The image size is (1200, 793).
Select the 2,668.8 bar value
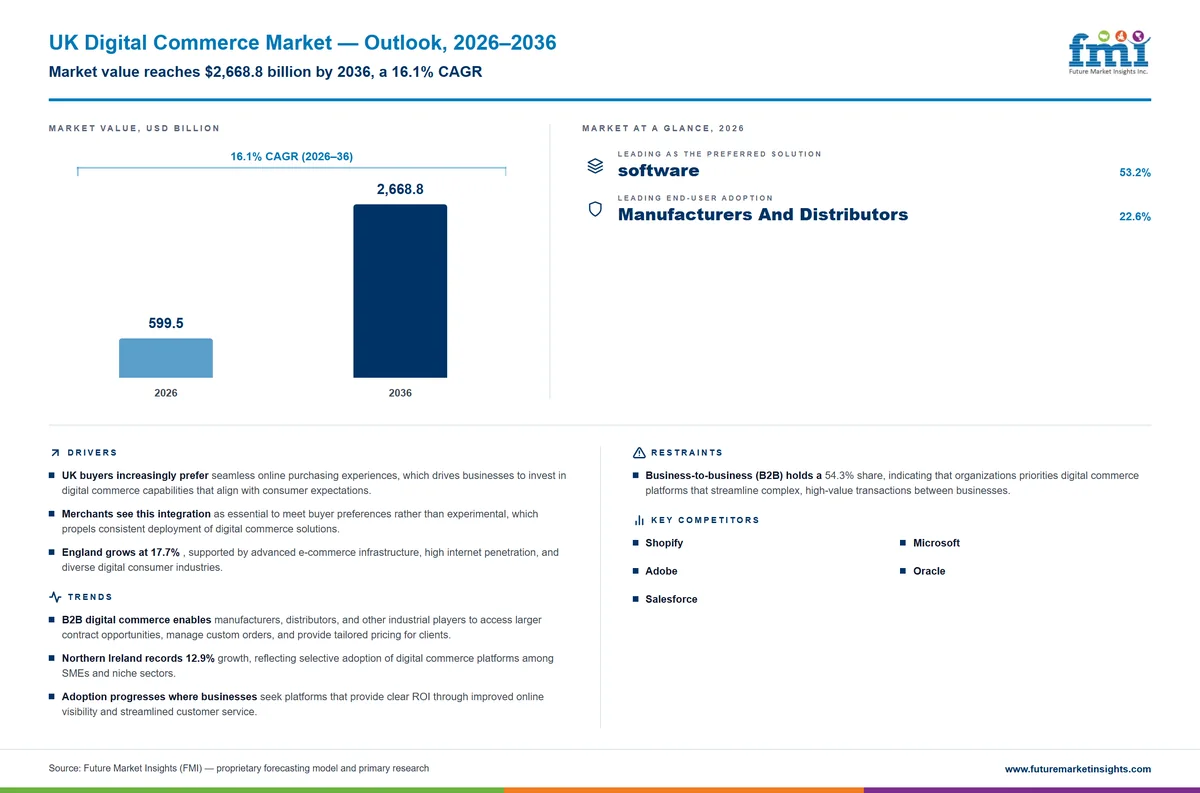point(400,189)
